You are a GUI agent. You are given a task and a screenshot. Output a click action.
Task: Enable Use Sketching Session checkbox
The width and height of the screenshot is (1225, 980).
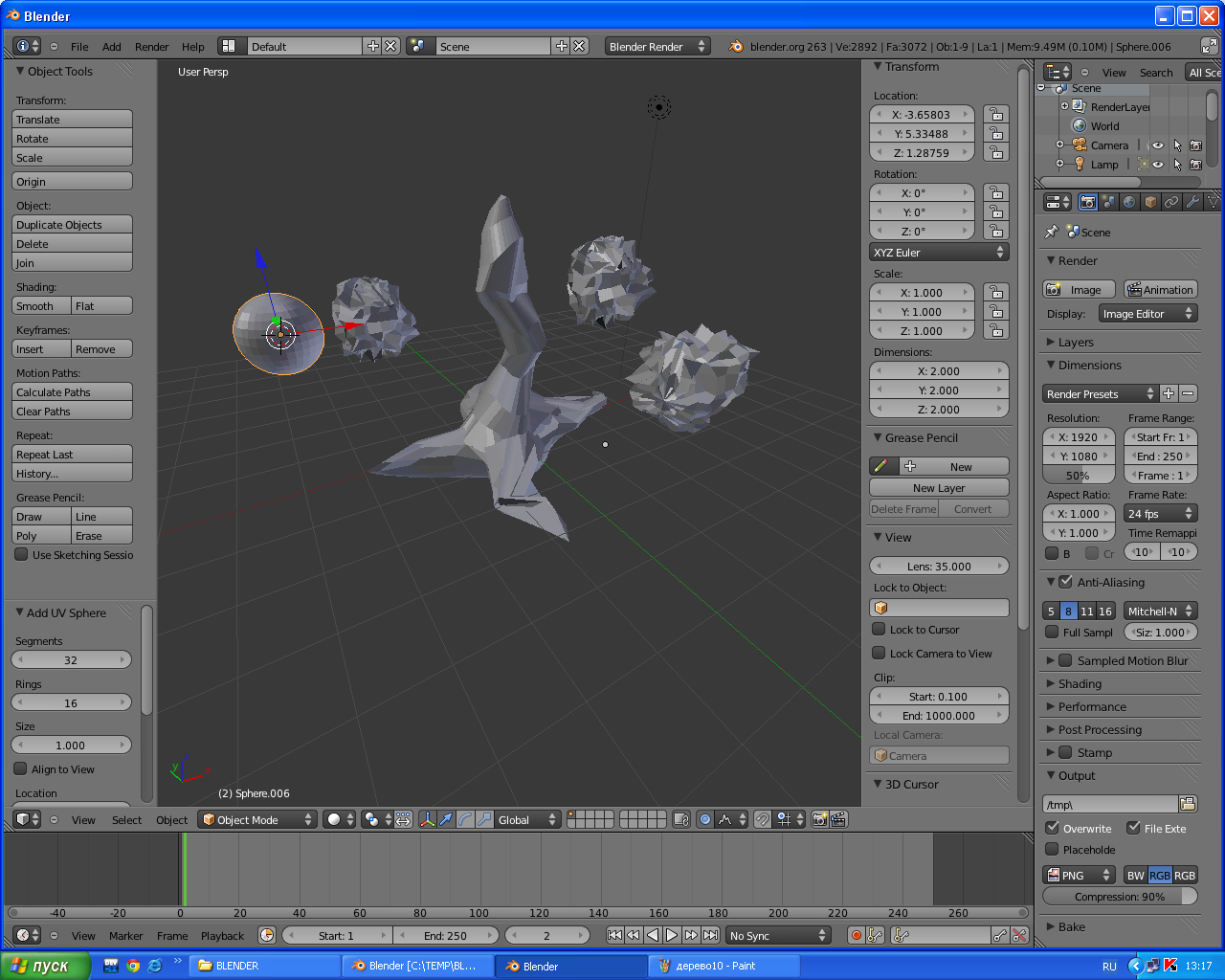click(21, 554)
